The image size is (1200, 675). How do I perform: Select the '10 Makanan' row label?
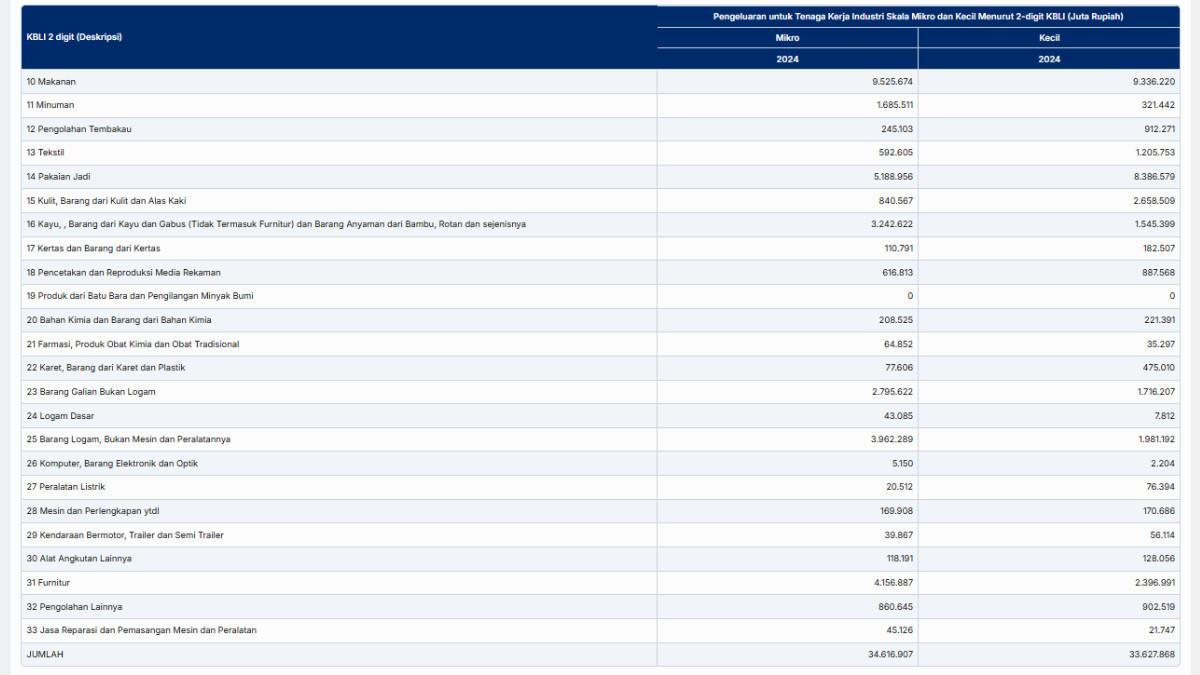51,81
